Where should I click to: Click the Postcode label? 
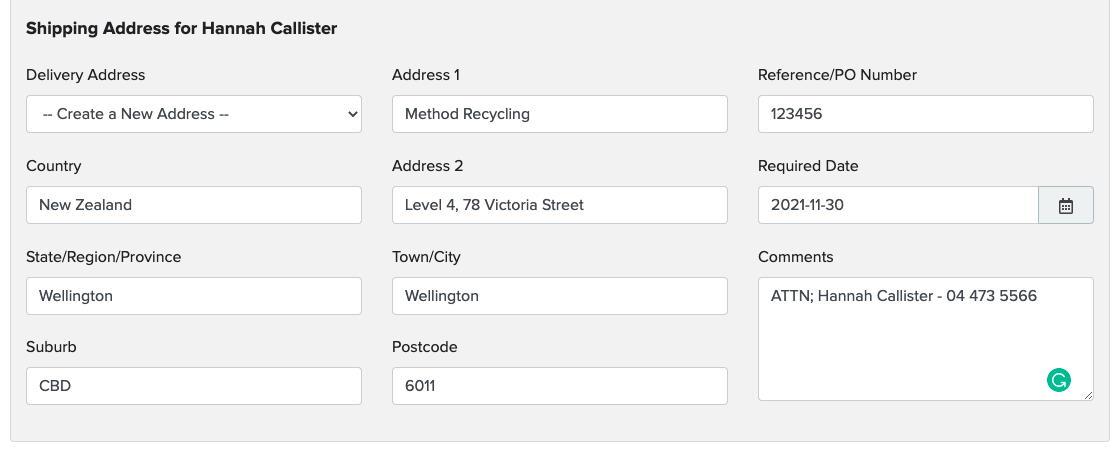coord(424,347)
